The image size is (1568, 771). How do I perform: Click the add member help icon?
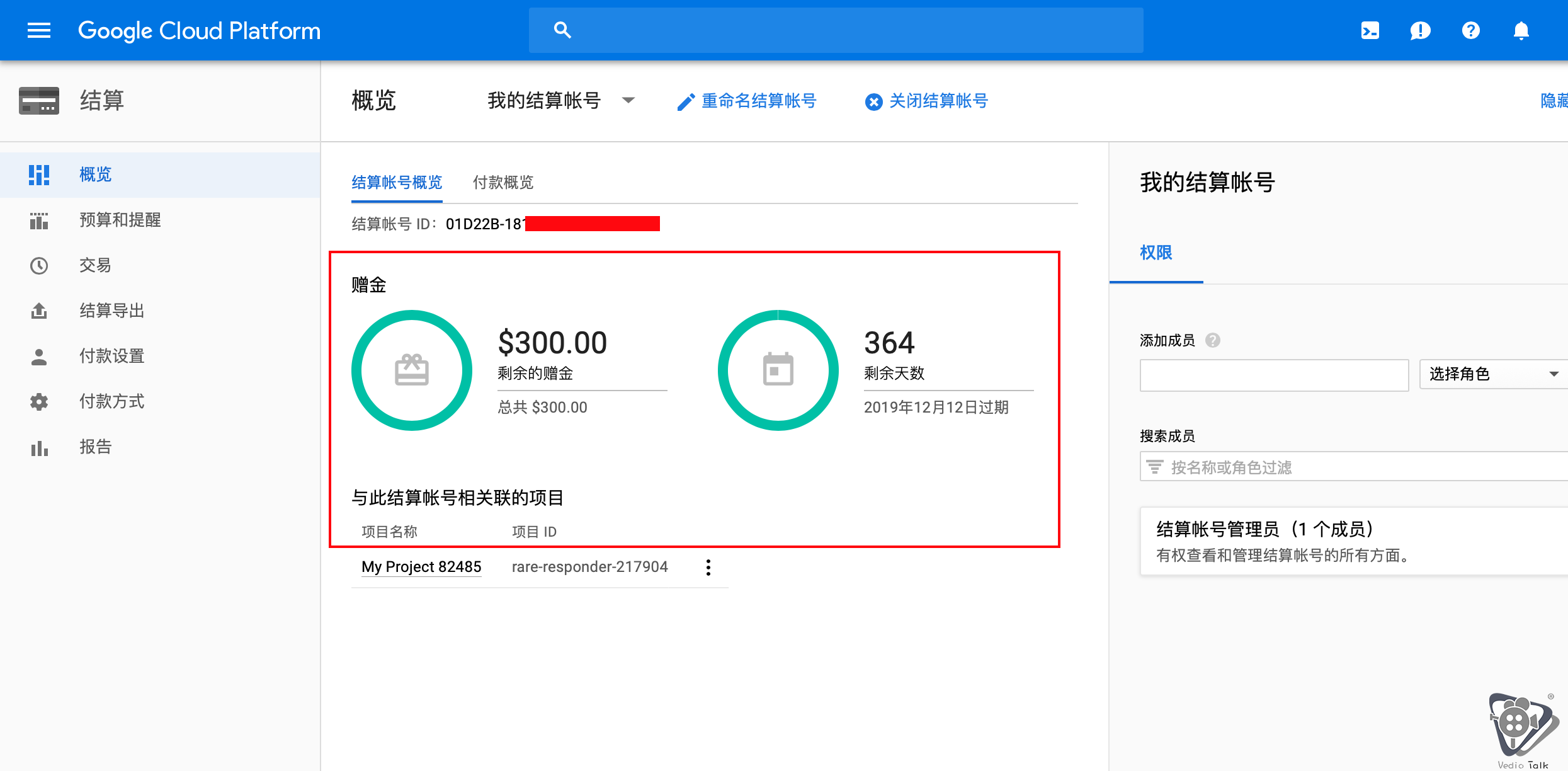[1213, 340]
